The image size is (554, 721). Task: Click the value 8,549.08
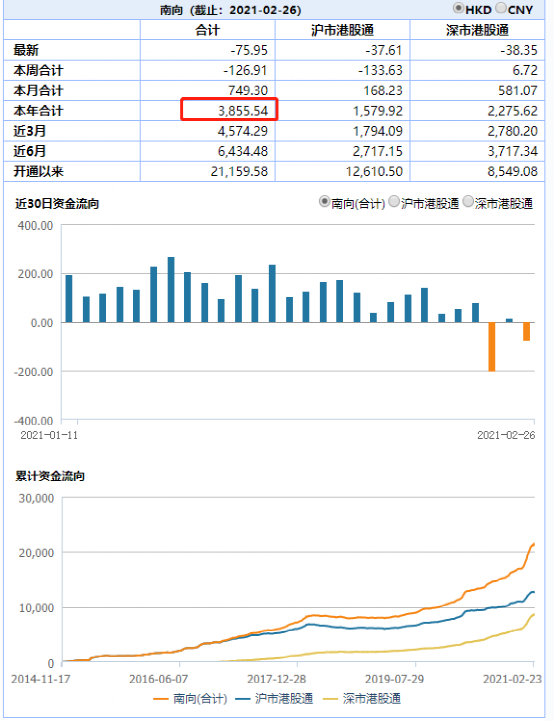[x=513, y=171]
